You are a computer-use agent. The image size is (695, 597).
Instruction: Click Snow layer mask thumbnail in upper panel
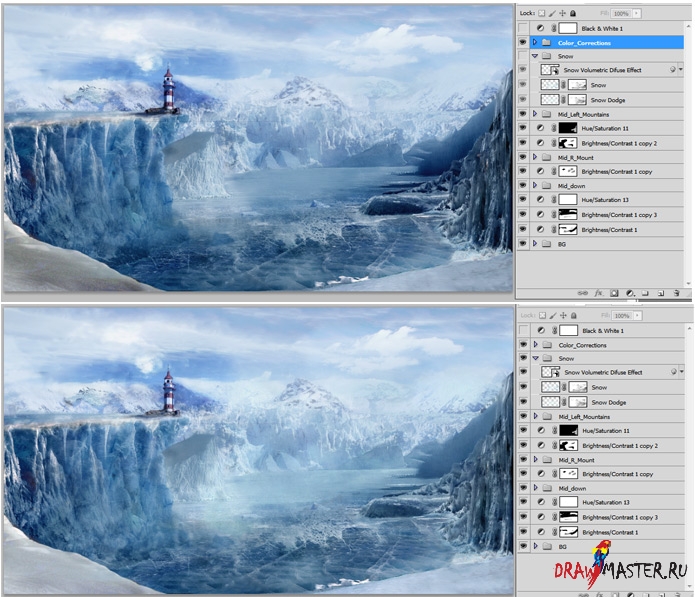577,85
